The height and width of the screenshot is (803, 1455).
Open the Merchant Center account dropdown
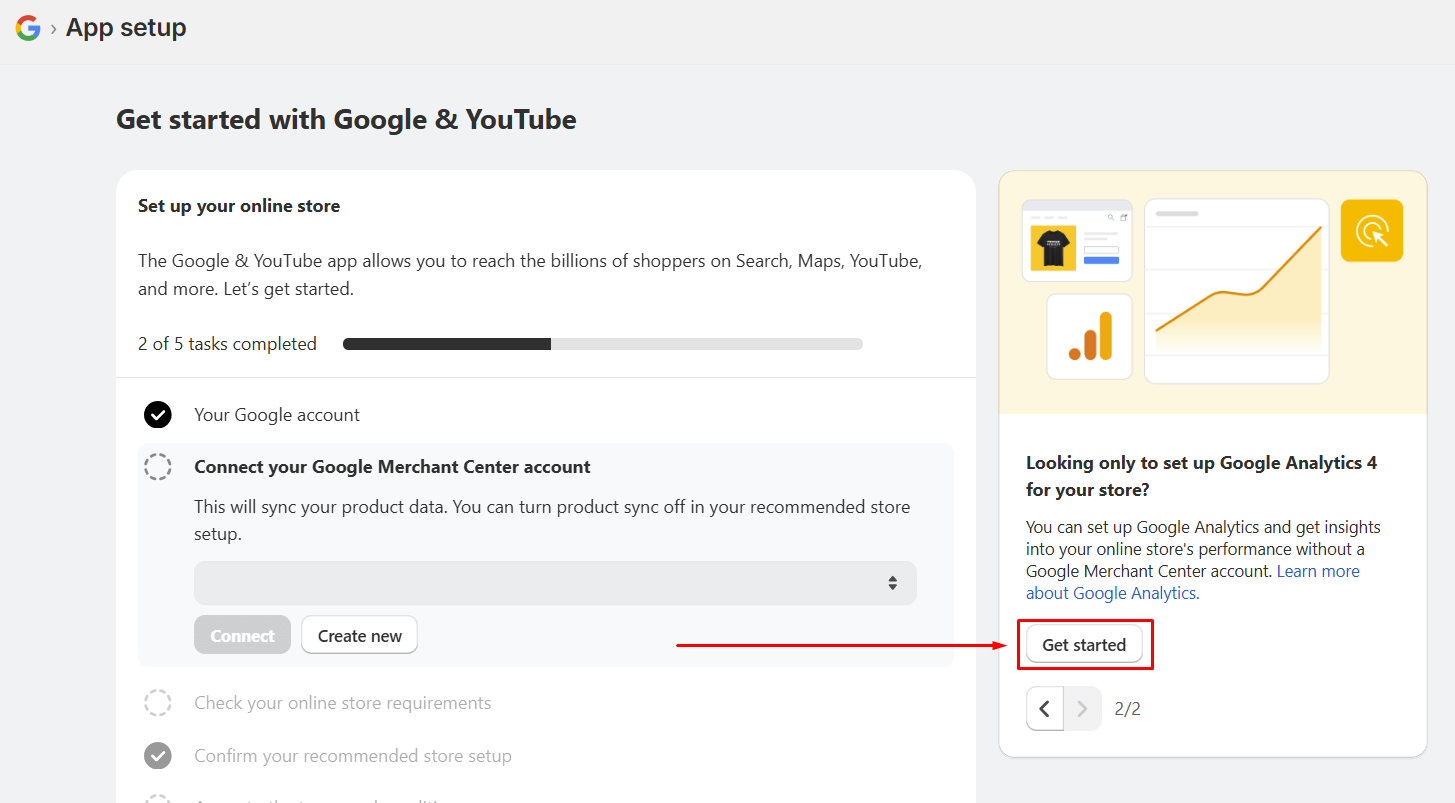555,582
